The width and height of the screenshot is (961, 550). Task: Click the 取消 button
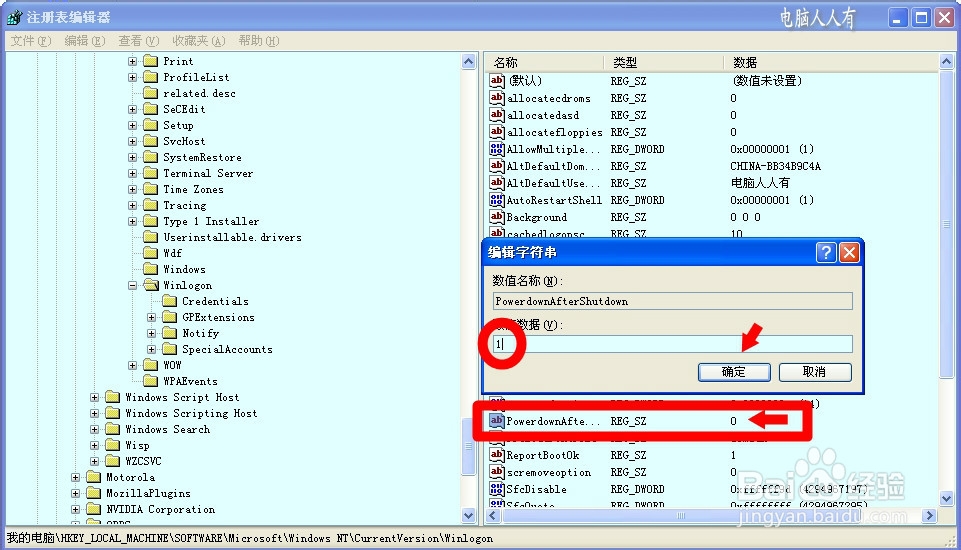click(x=815, y=372)
